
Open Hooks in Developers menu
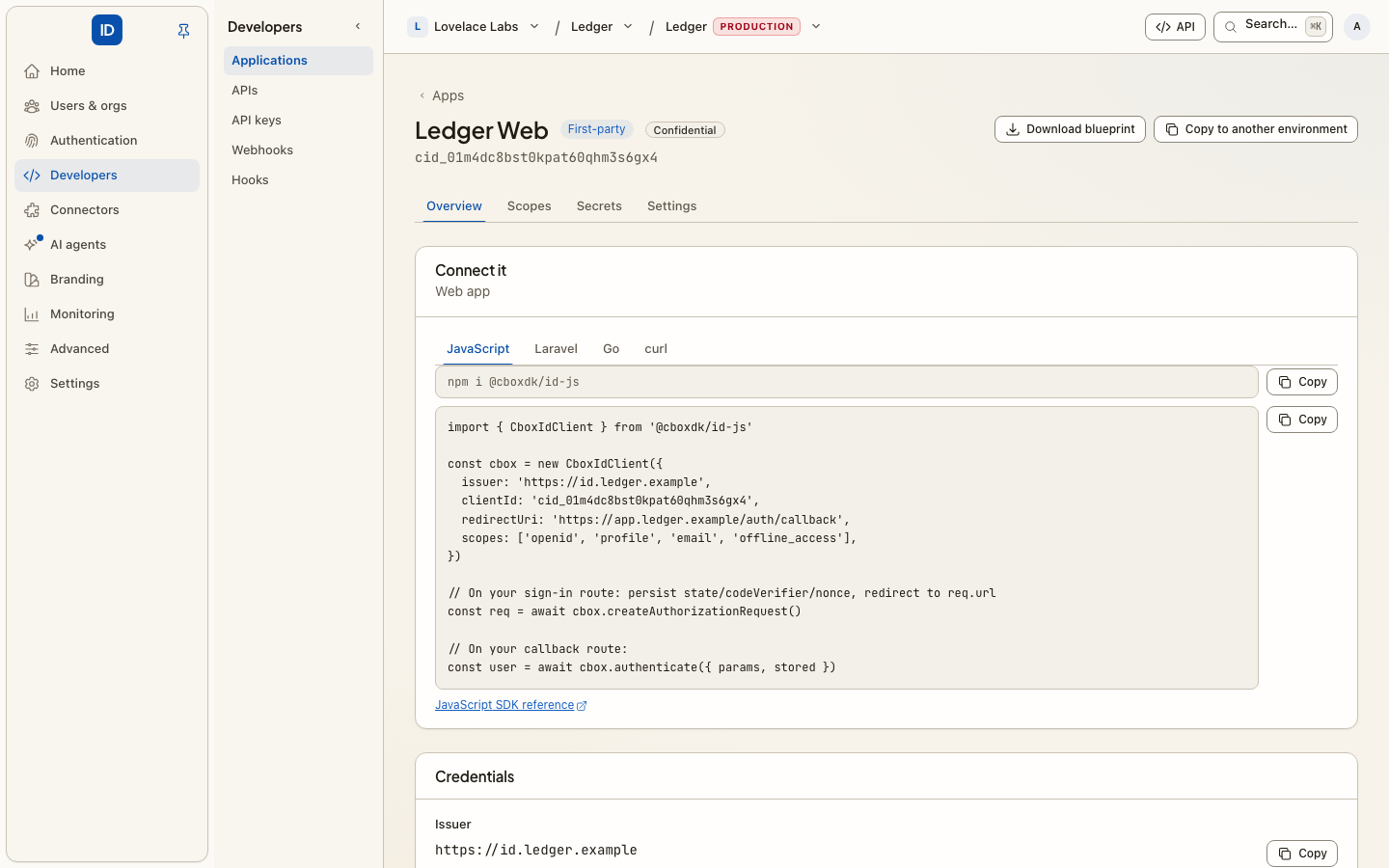pos(298,180)
